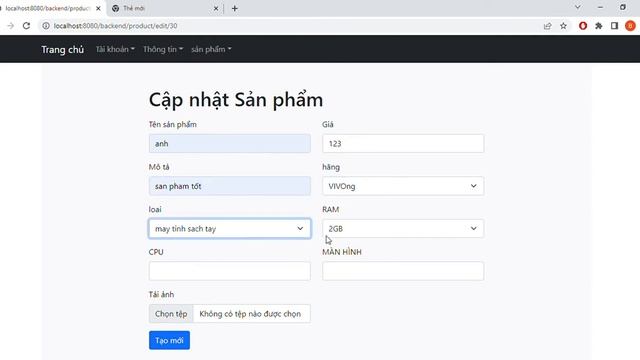Click the 'Tải ảnh' label

pyautogui.click(x=161, y=294)
